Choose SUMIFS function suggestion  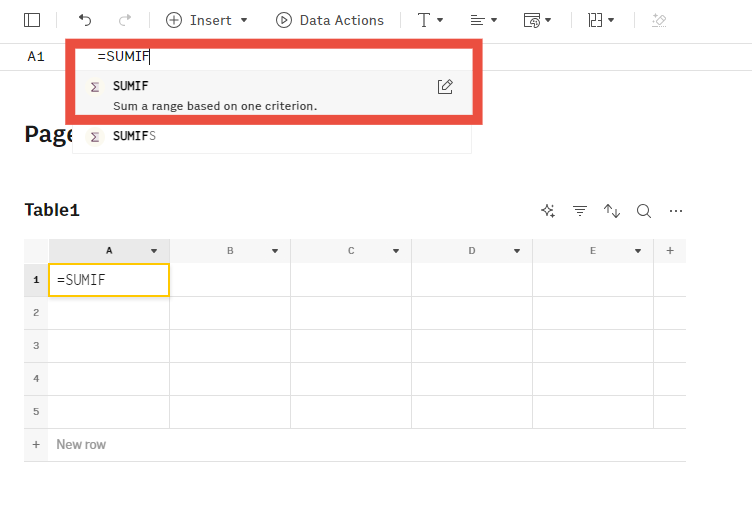tap(135, 136)
